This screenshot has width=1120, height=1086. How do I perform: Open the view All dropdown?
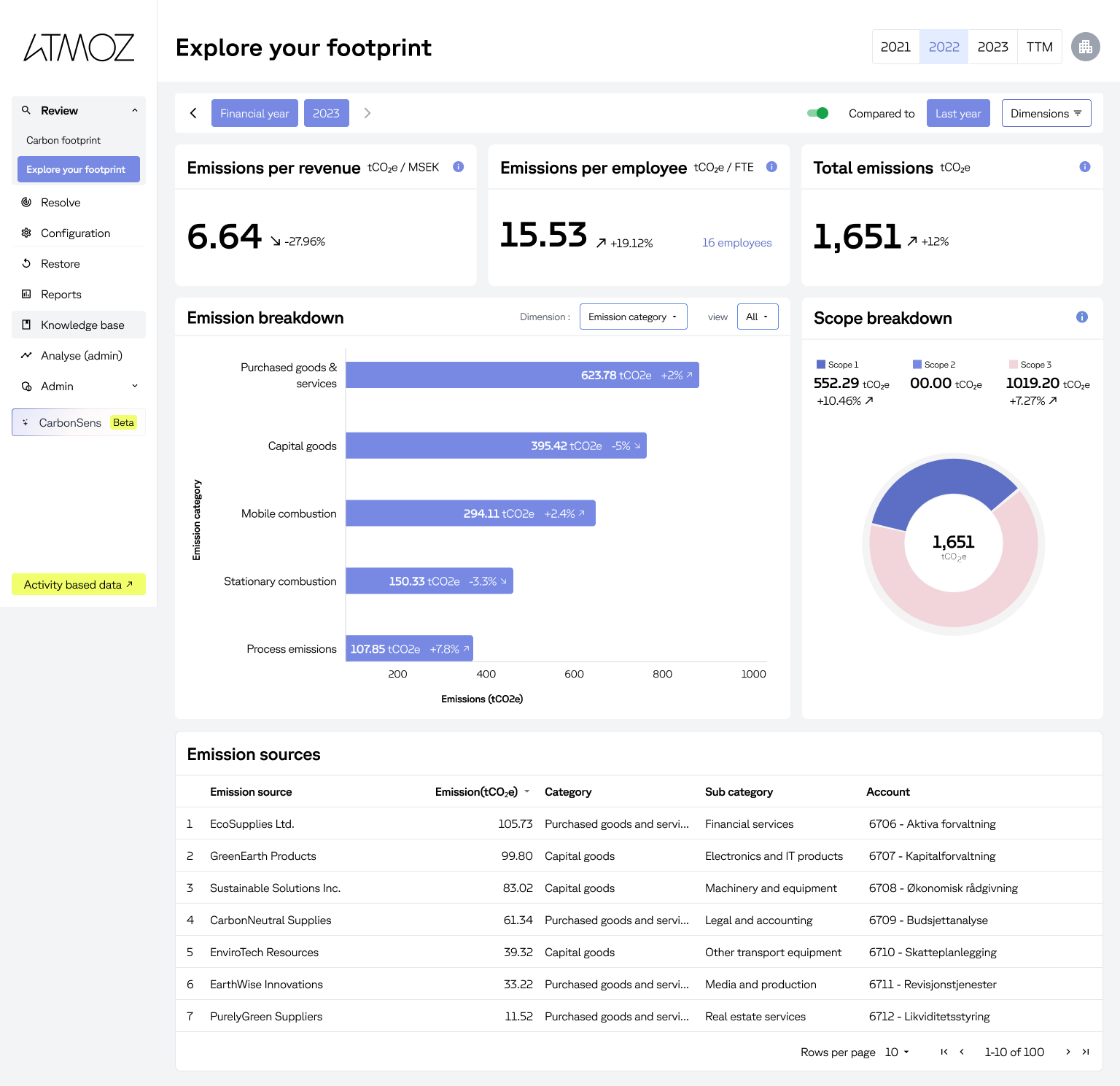pos(757,317)
